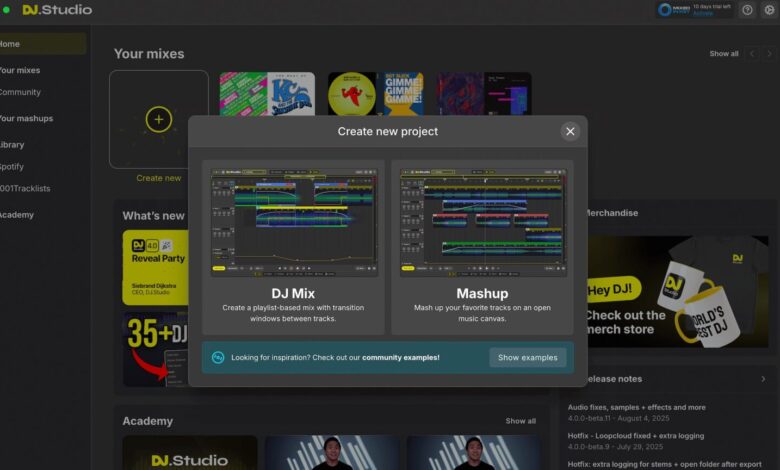Open the Reveal Party news card
Screen dimensions: 780x470
coord(155,268)
